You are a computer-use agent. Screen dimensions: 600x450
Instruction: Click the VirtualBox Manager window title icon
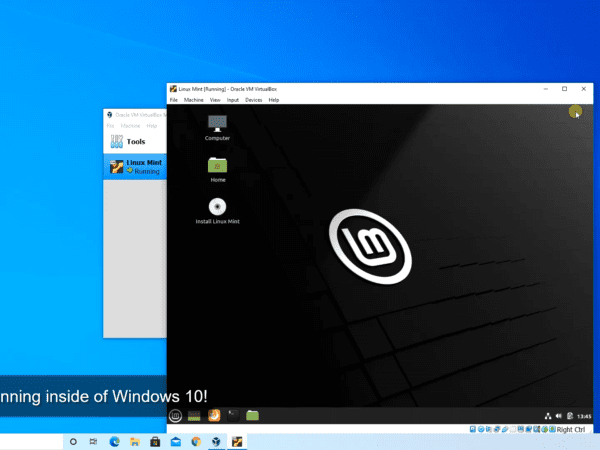click(x=109, y=115)
